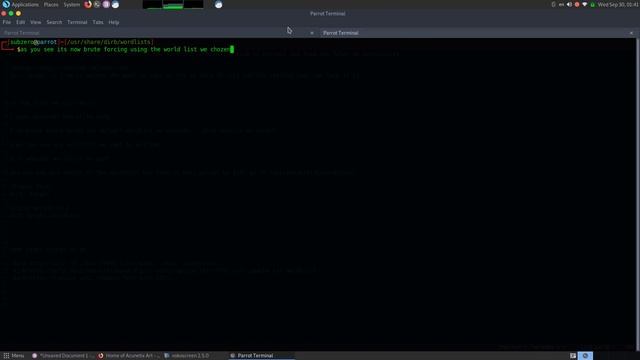640x360 pixels.
Task: Open the File menu in terminal
Action: (7, 22)
